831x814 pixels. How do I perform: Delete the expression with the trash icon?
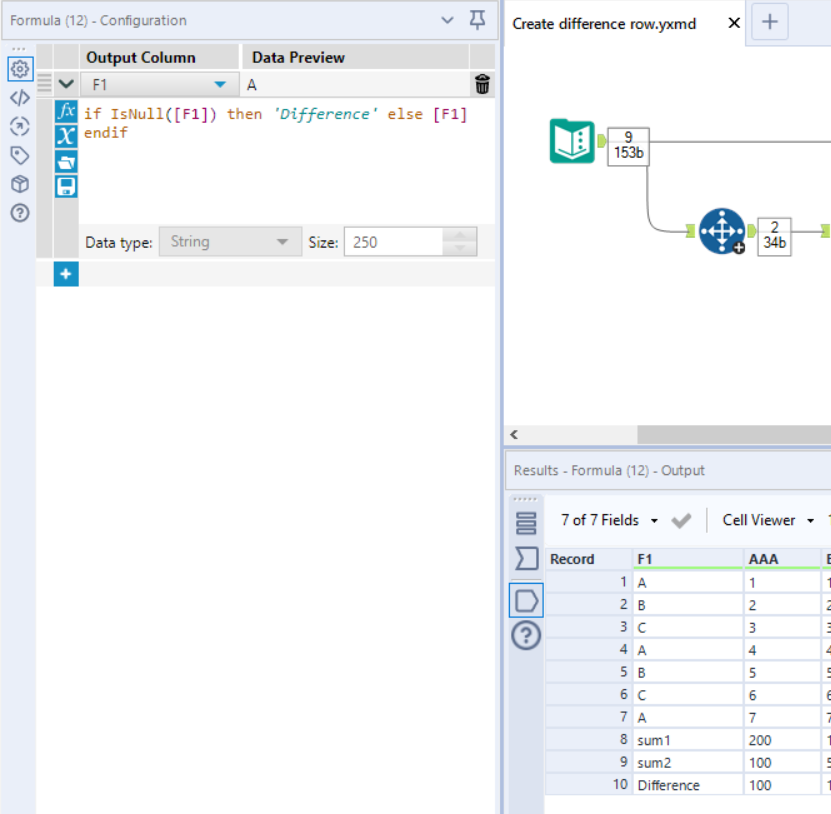(481, 85)
